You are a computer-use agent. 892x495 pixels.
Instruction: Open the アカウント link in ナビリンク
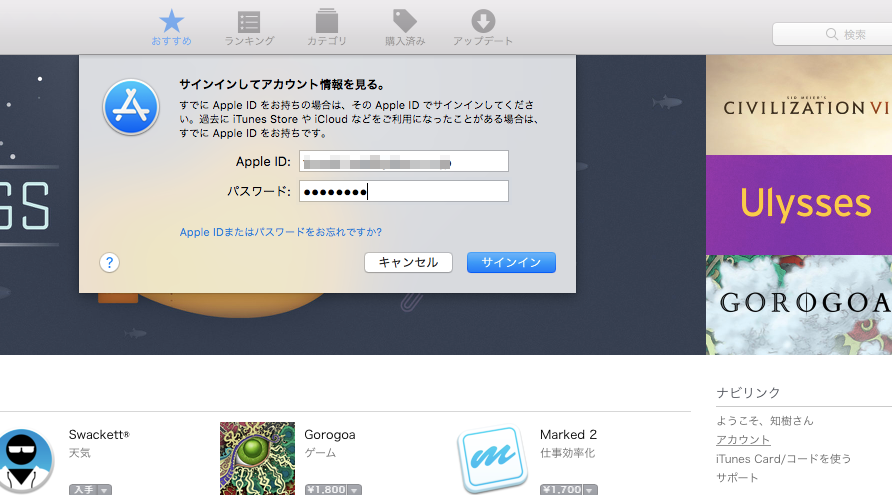743,440
